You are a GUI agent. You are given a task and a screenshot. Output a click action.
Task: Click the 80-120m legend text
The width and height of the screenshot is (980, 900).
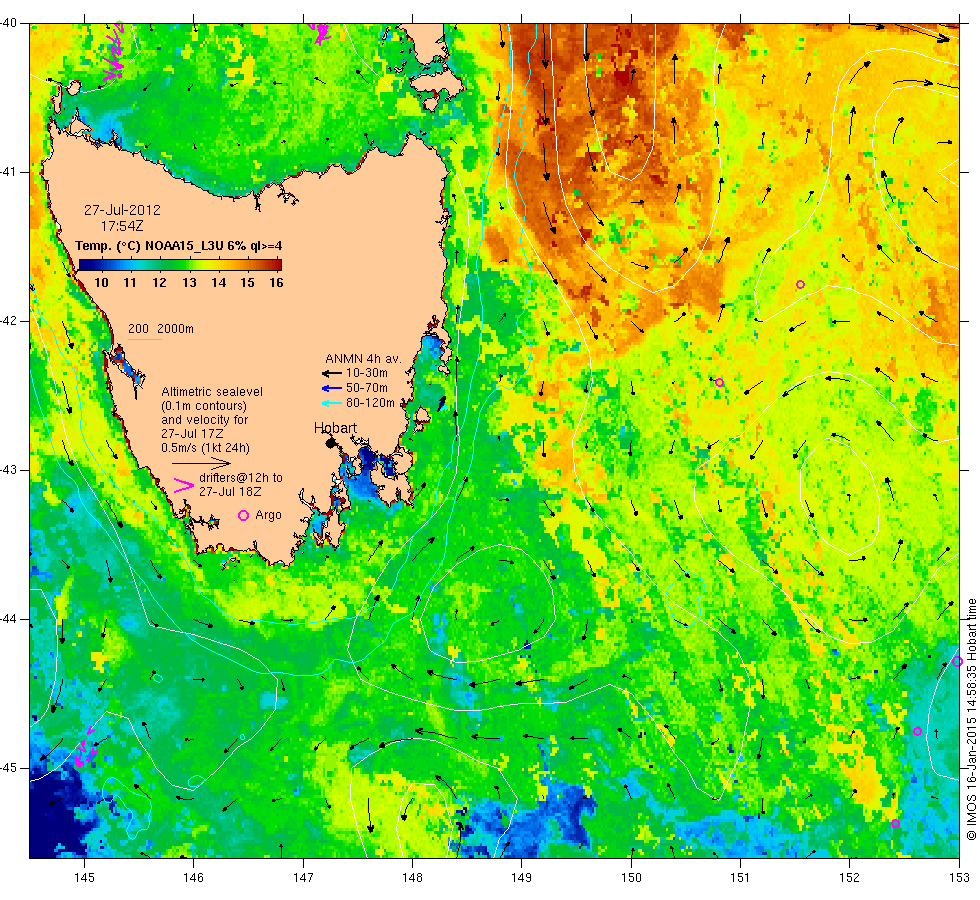click(370, 403)
